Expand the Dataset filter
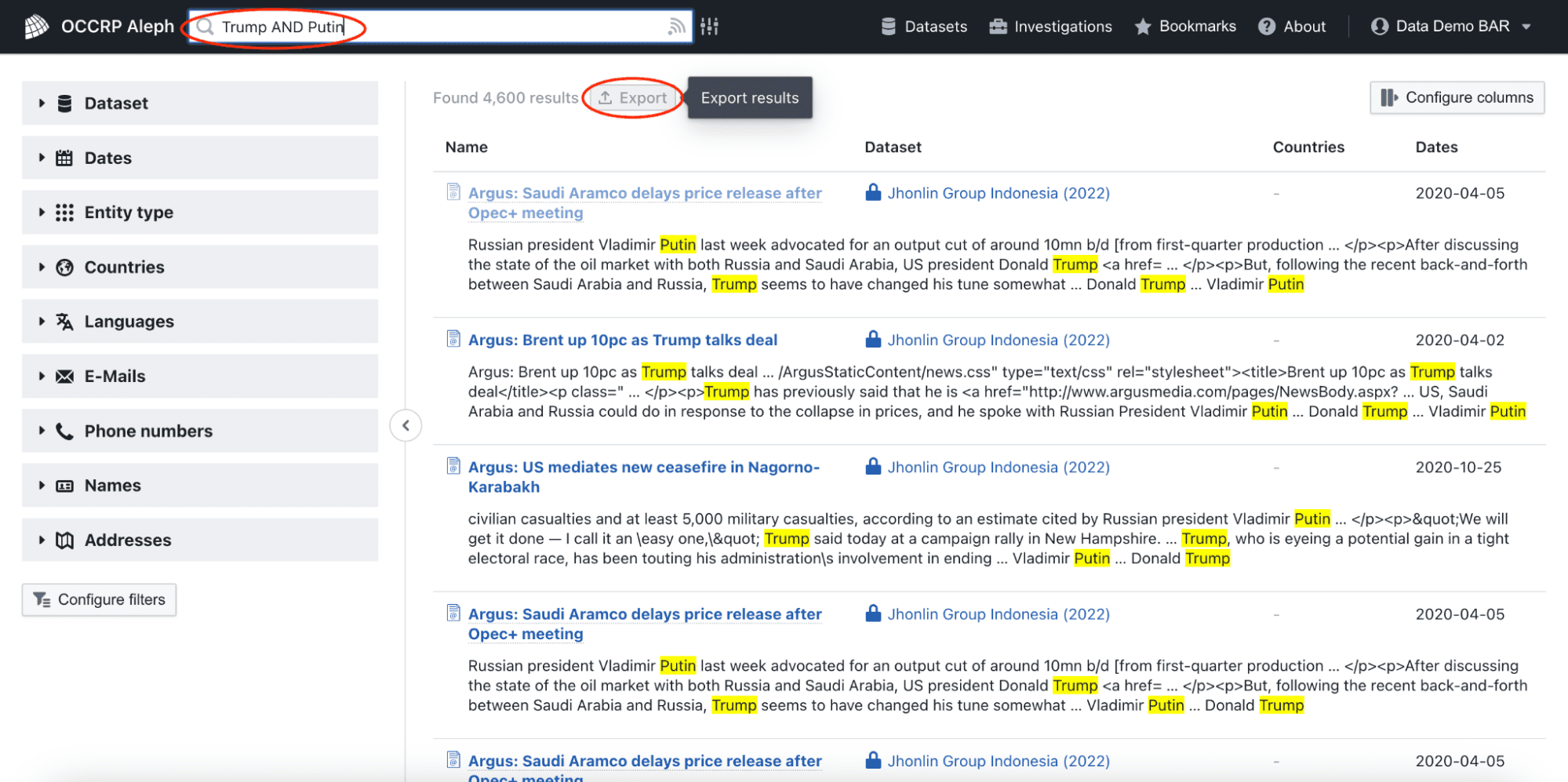 200,103
